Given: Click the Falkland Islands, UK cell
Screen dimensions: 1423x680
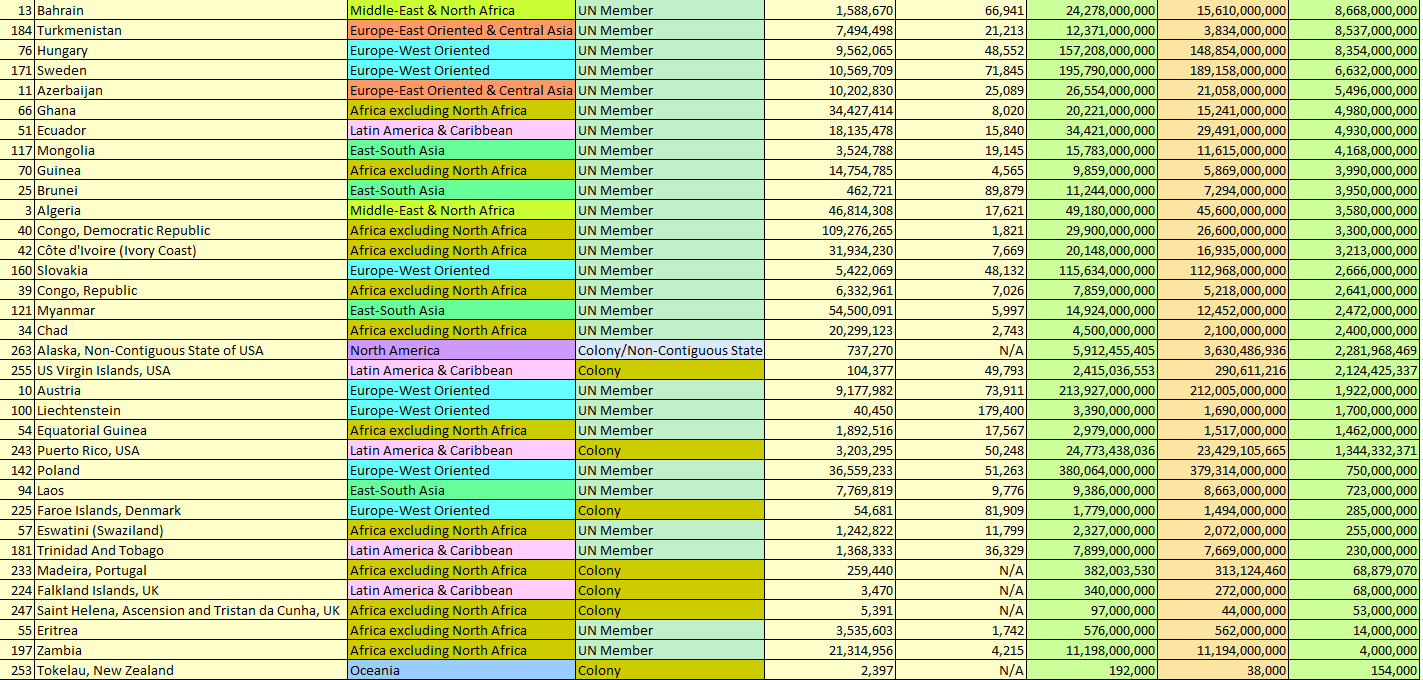Looking at the screenshot, I should coord(191,590).
